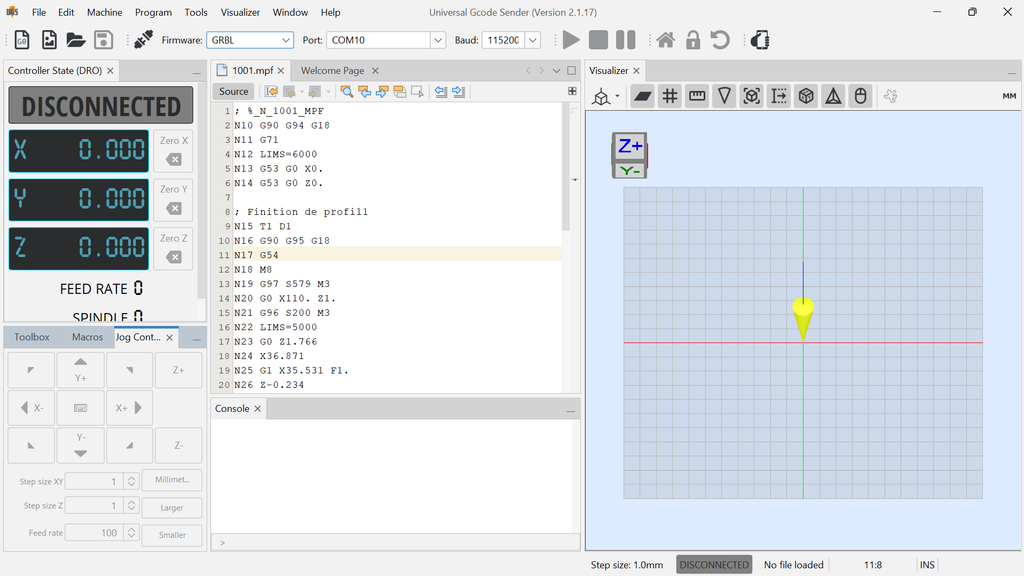The image size is (1024, 576).
Task: Home the machine with house icon
Action: point(665,40)
